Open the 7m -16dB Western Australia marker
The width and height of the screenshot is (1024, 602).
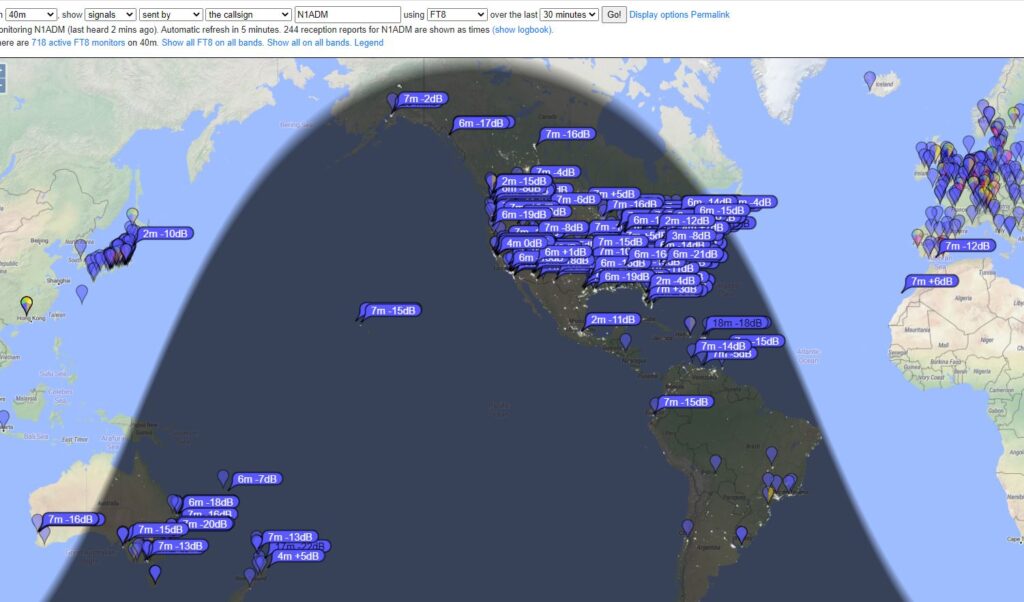(71, 520)
